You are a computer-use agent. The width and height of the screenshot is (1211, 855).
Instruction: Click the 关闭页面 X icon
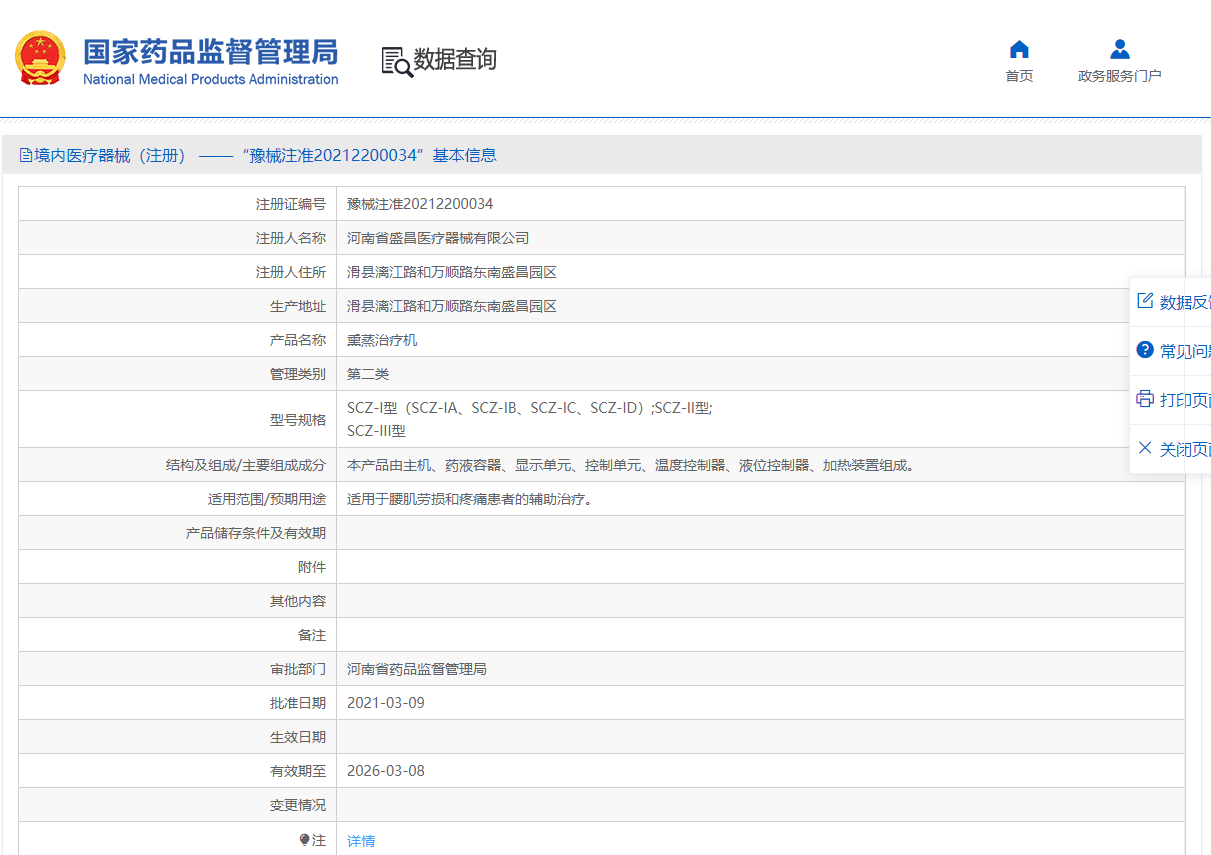(1145, 448)
